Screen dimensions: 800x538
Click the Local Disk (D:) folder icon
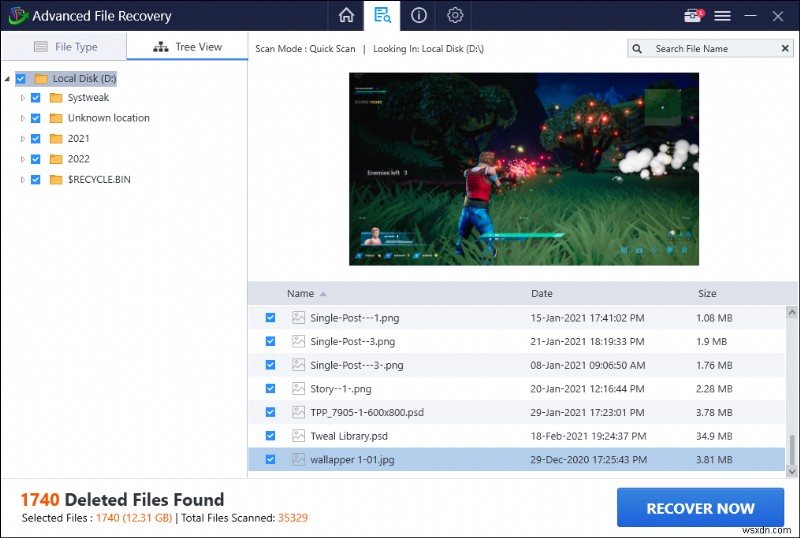(x=41, y=79)
